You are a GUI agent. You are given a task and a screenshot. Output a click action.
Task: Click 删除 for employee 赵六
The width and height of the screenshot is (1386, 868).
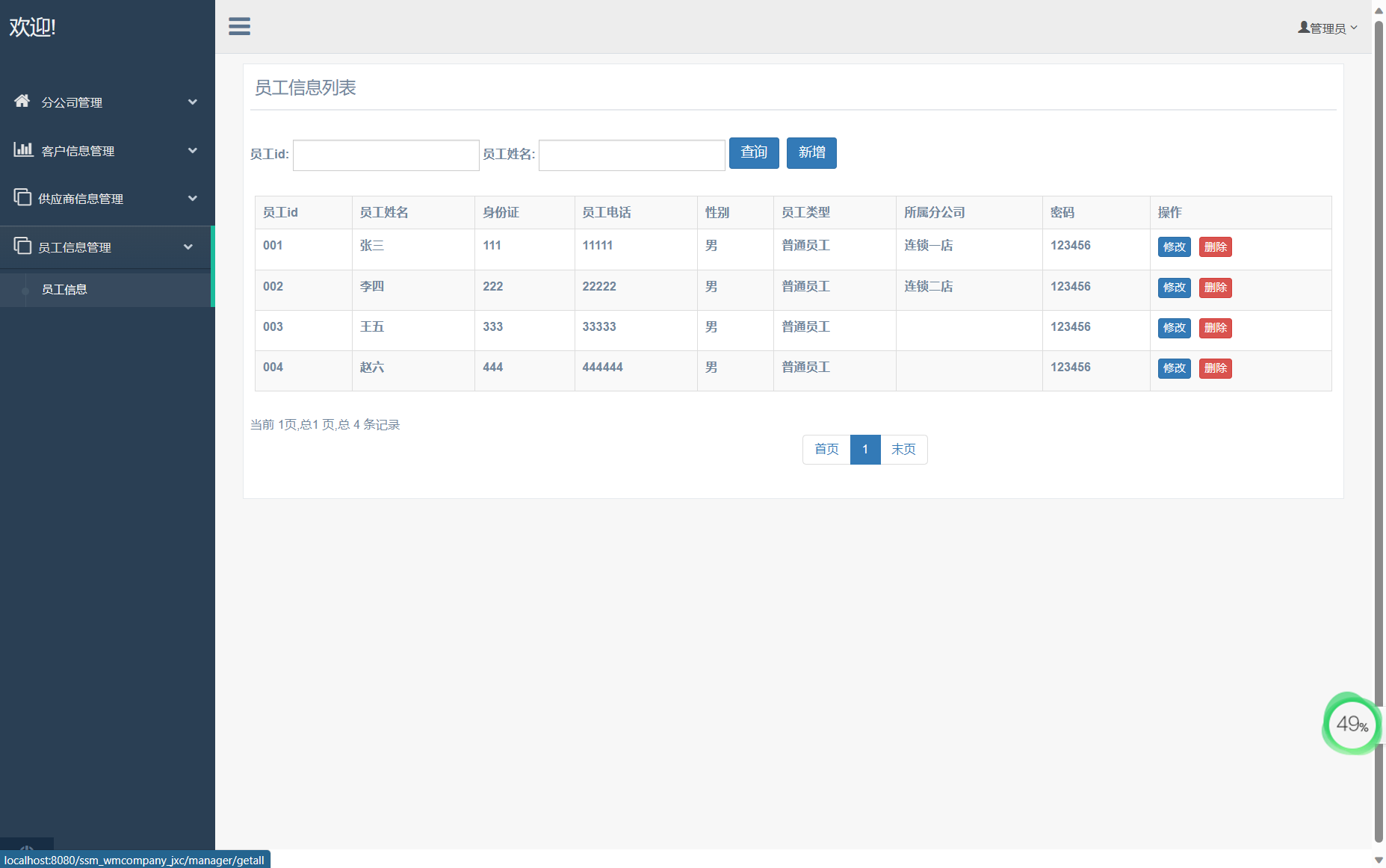(x=1215, y=368)
